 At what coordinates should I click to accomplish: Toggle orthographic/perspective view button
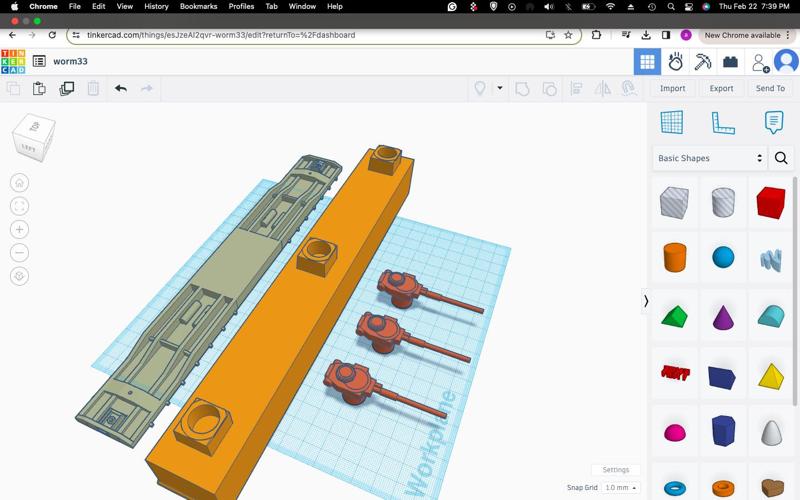click(20, 277)
